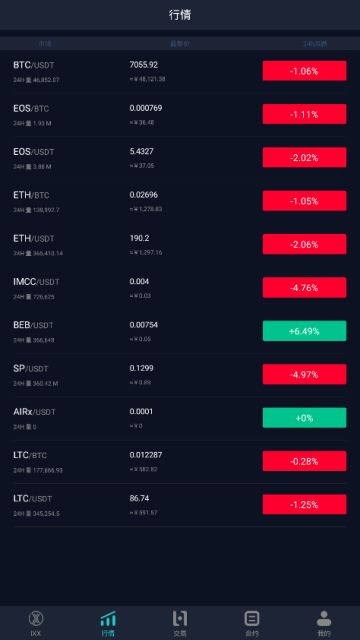The width and height of the screenshot is (360, 640).
Task: Tap the -1.06% change button
Action: tap(304, 71)
